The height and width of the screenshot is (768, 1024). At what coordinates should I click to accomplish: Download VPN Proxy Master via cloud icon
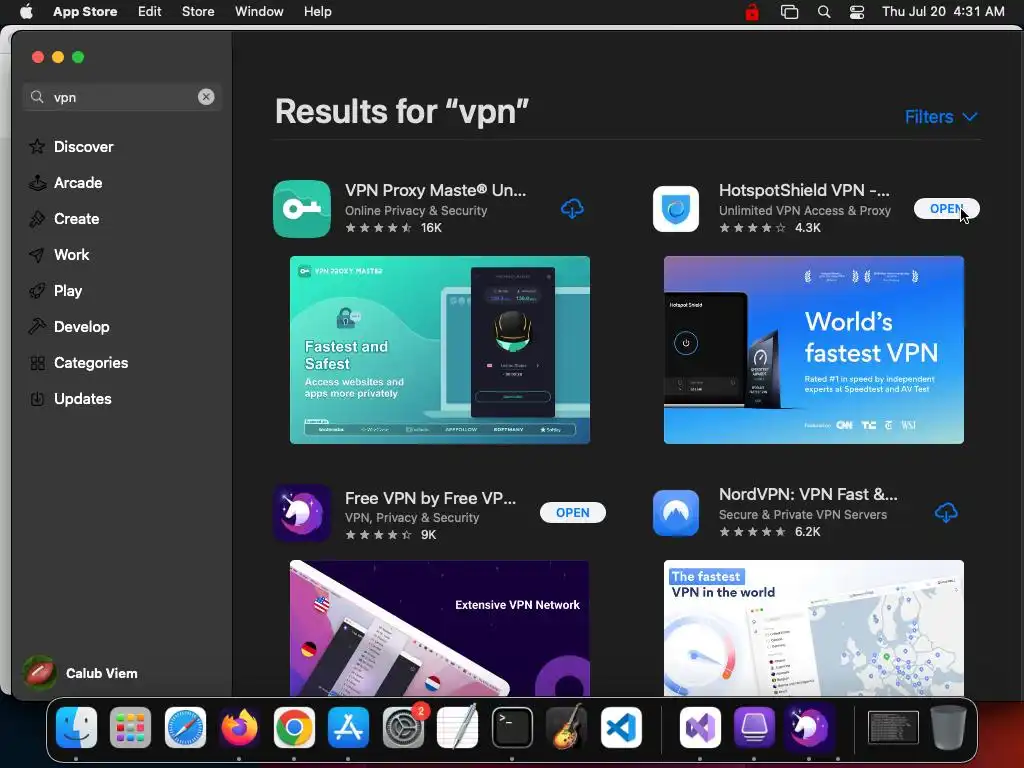click(x=572, y=209)
